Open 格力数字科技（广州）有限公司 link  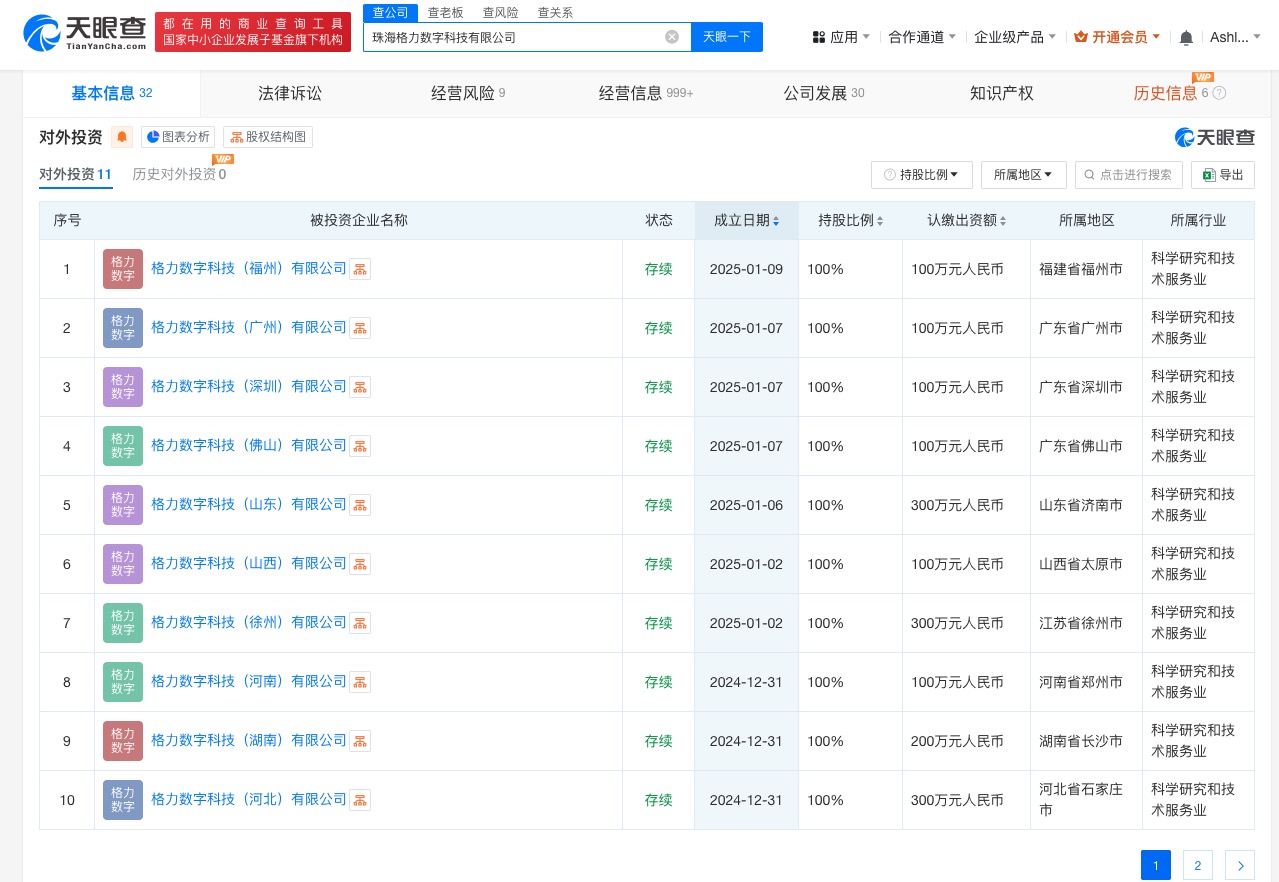point(248,327)
